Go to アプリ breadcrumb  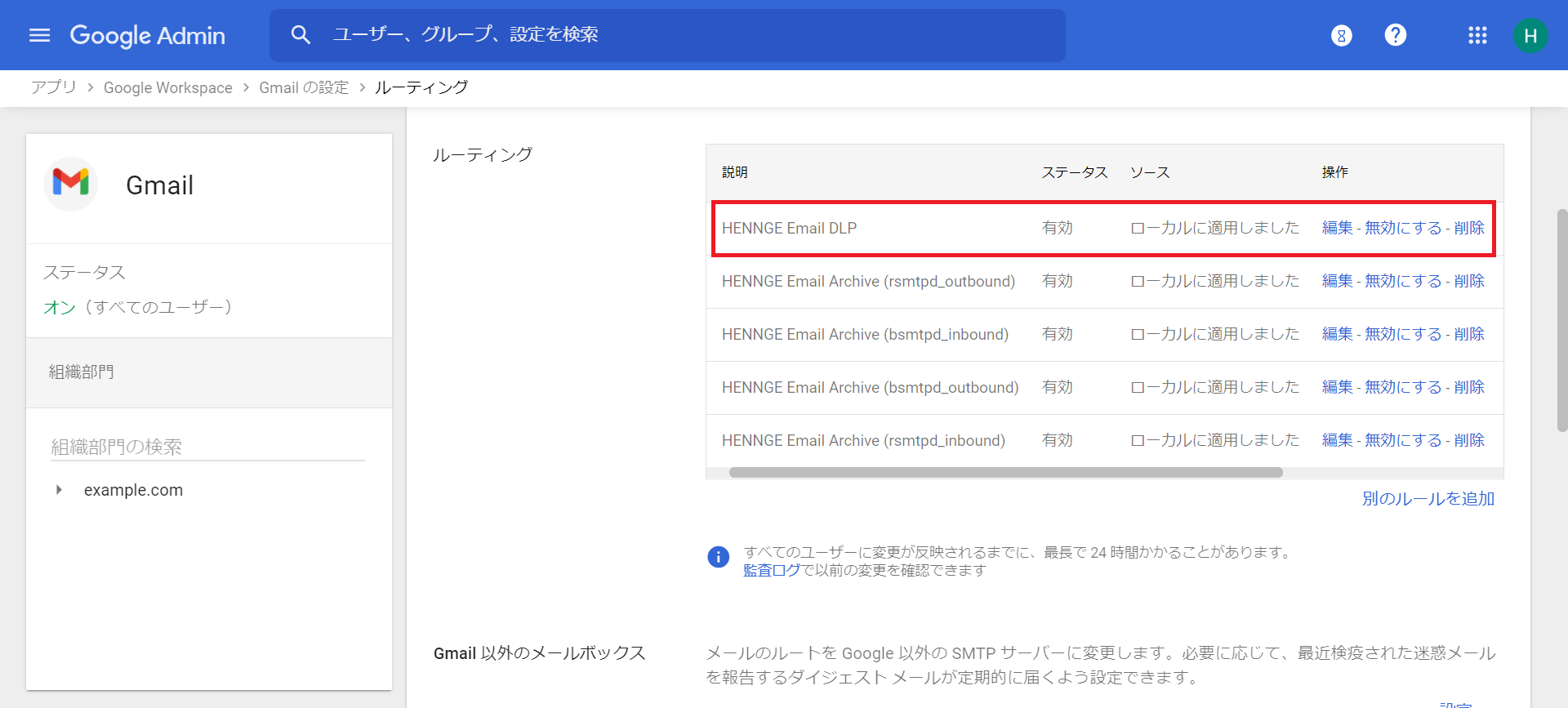click(x=54, y=87)
